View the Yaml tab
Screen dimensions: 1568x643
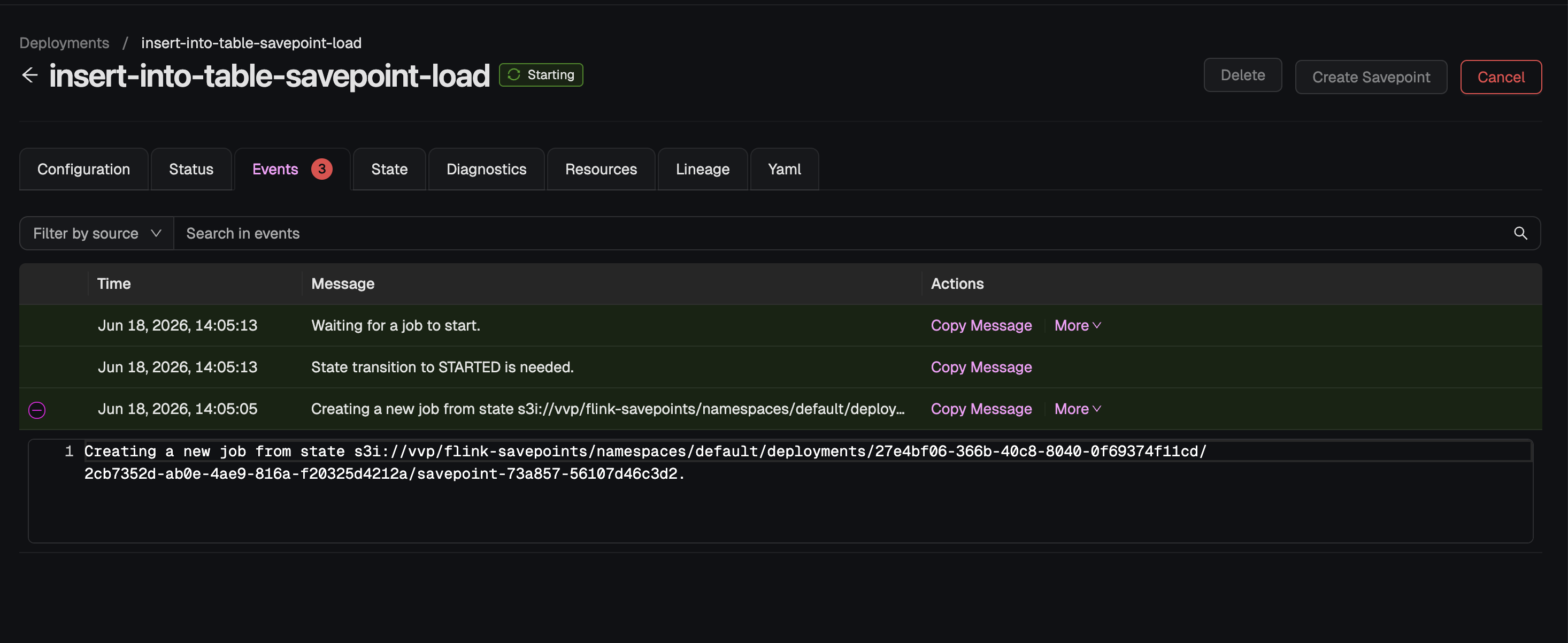[784, 169]
